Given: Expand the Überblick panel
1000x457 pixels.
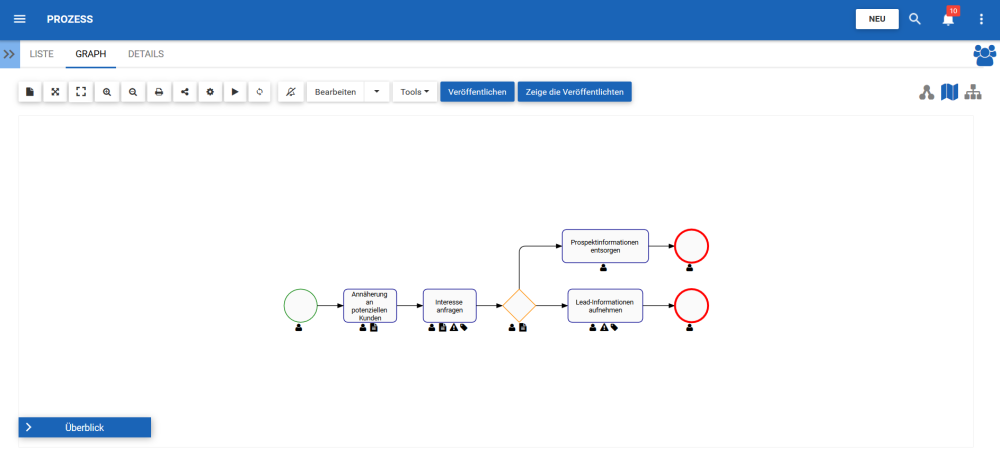Looking at the screenshot, I should coord(85,428).
